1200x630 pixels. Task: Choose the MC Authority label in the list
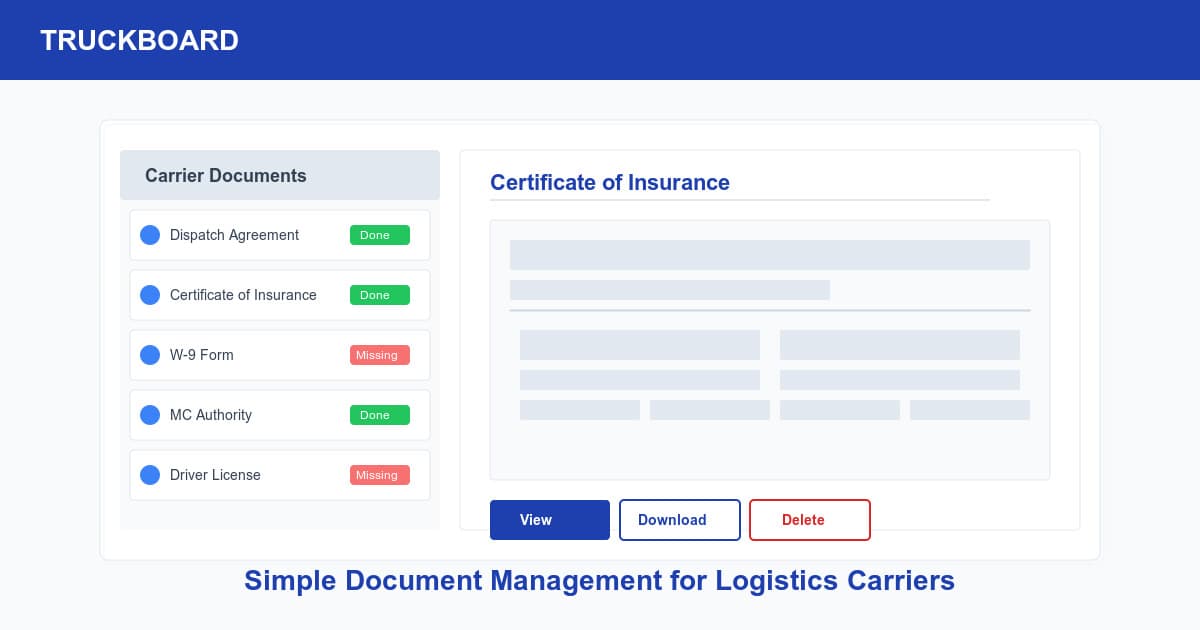point(211,415)
